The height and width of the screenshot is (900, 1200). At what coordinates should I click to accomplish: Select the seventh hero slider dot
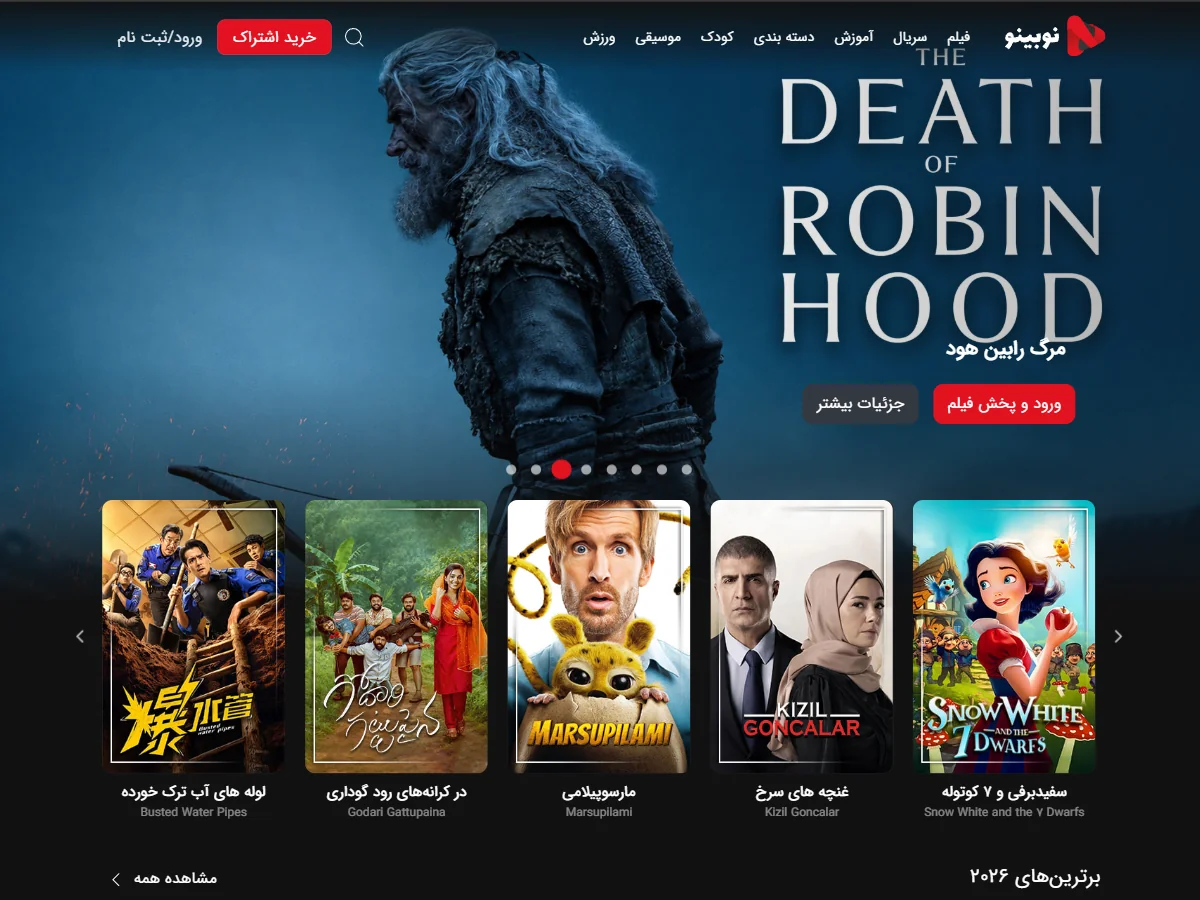pyautogui.click(x=661, y=469)
